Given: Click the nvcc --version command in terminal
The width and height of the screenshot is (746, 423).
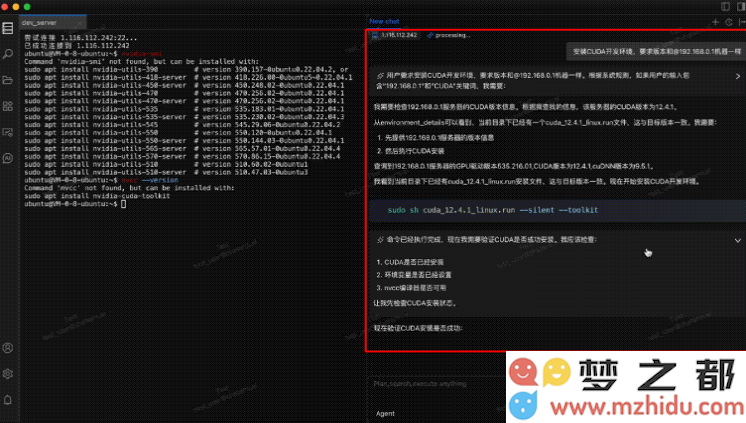Looking at the screenshot, I should pos(150,180).
